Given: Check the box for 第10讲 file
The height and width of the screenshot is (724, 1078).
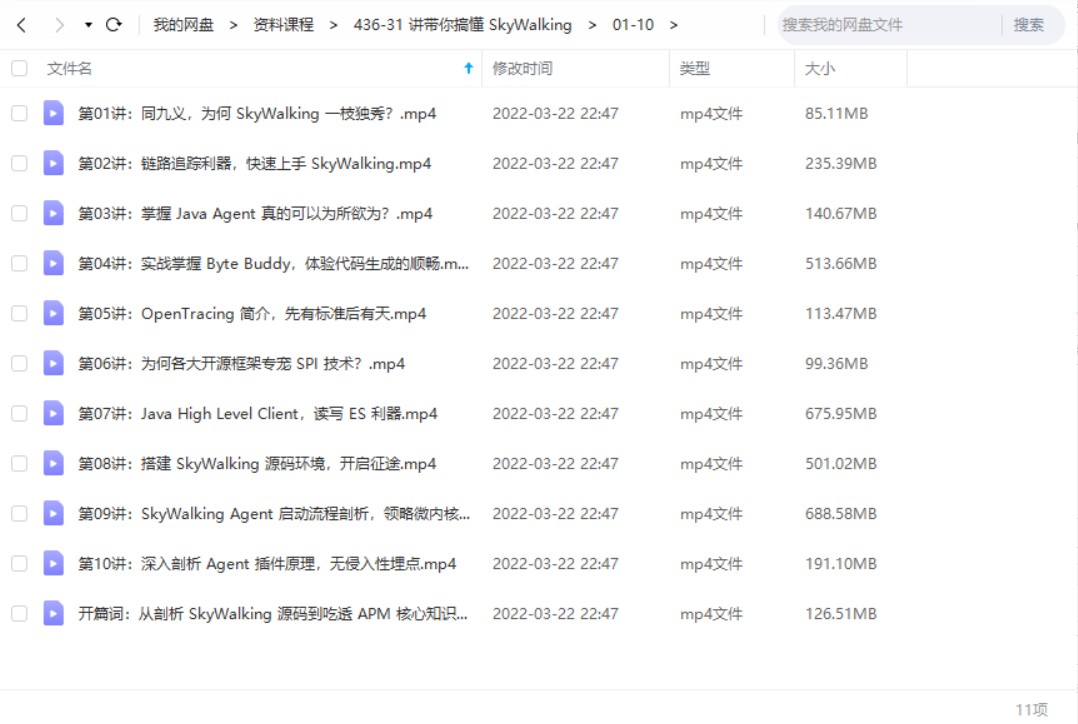Looking at the screenshot, I should point(19,564).
